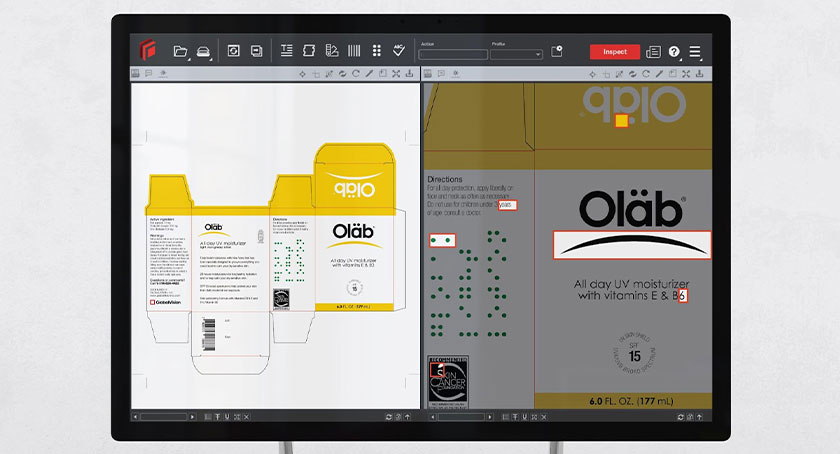Image resolution: width=840 pixels, height=454 pixels.
Task: Click the Action input field
Action: coord(452,54)
